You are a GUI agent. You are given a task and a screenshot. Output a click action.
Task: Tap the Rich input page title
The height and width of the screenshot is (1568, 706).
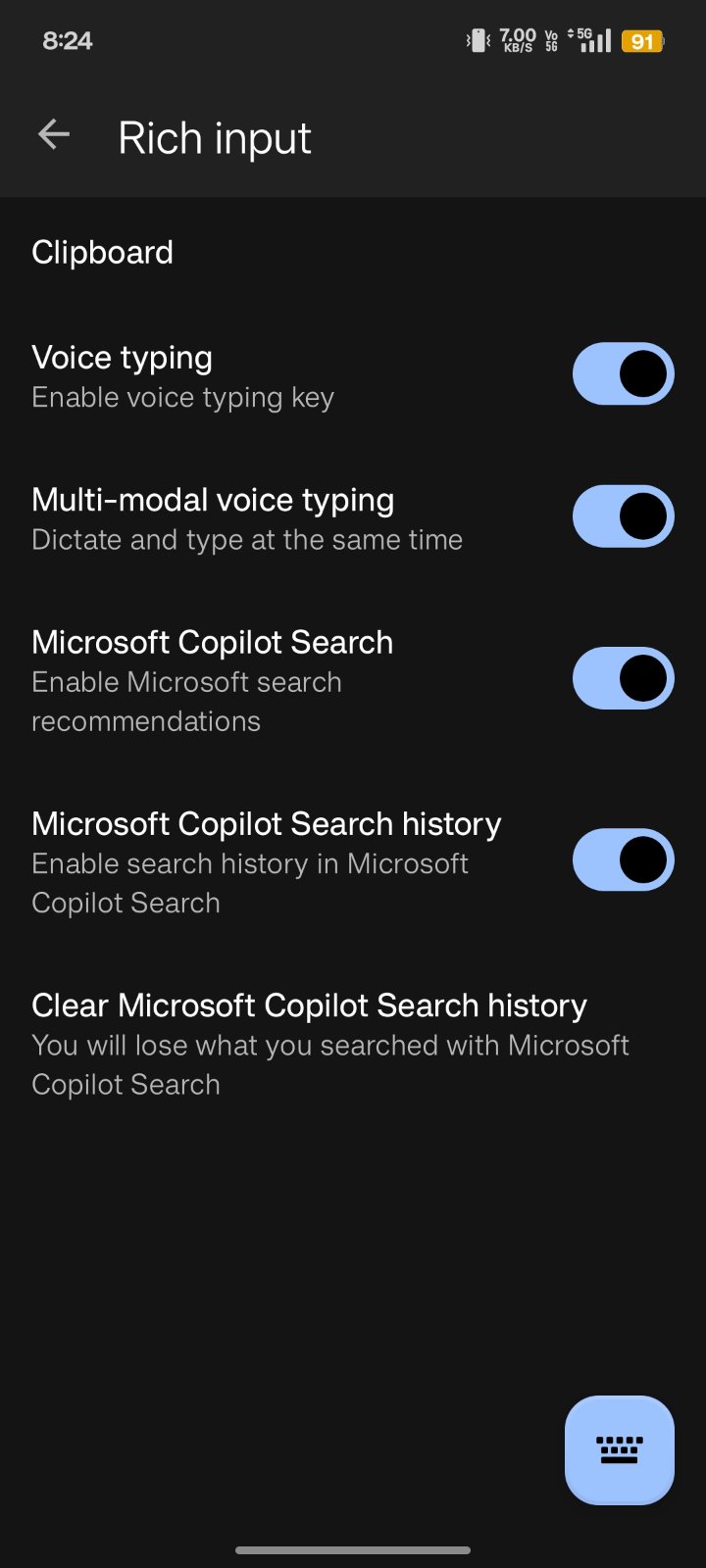(x=215, y=138)
